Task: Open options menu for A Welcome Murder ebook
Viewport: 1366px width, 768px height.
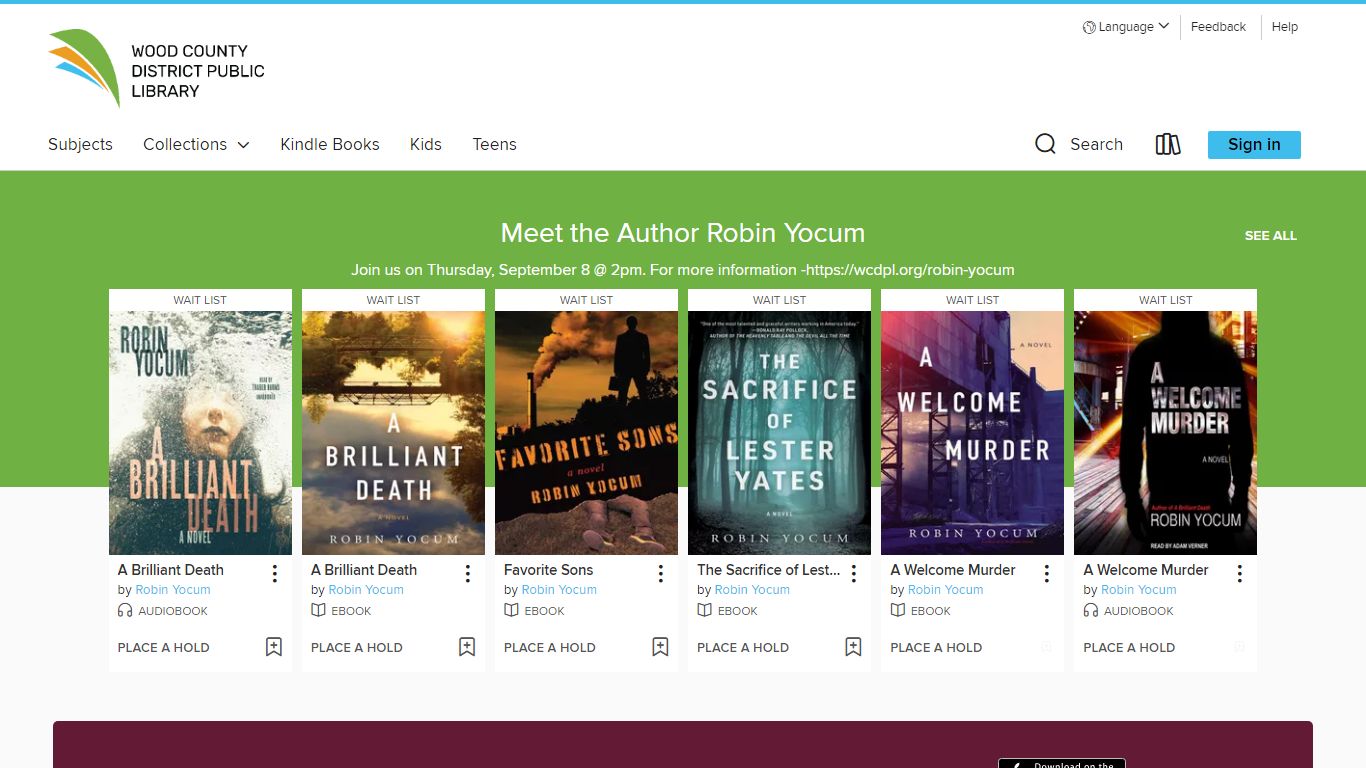Action: [1046, 573]
